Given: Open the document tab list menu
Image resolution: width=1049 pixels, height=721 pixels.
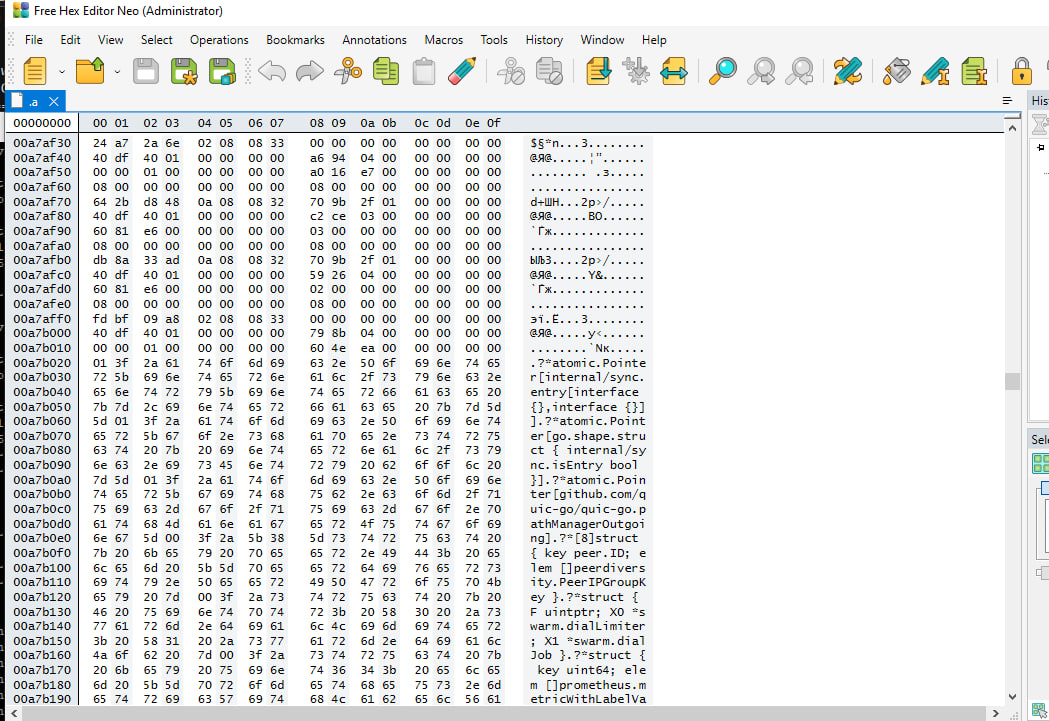Looking at the screenshot, I should click(1007, 101).
